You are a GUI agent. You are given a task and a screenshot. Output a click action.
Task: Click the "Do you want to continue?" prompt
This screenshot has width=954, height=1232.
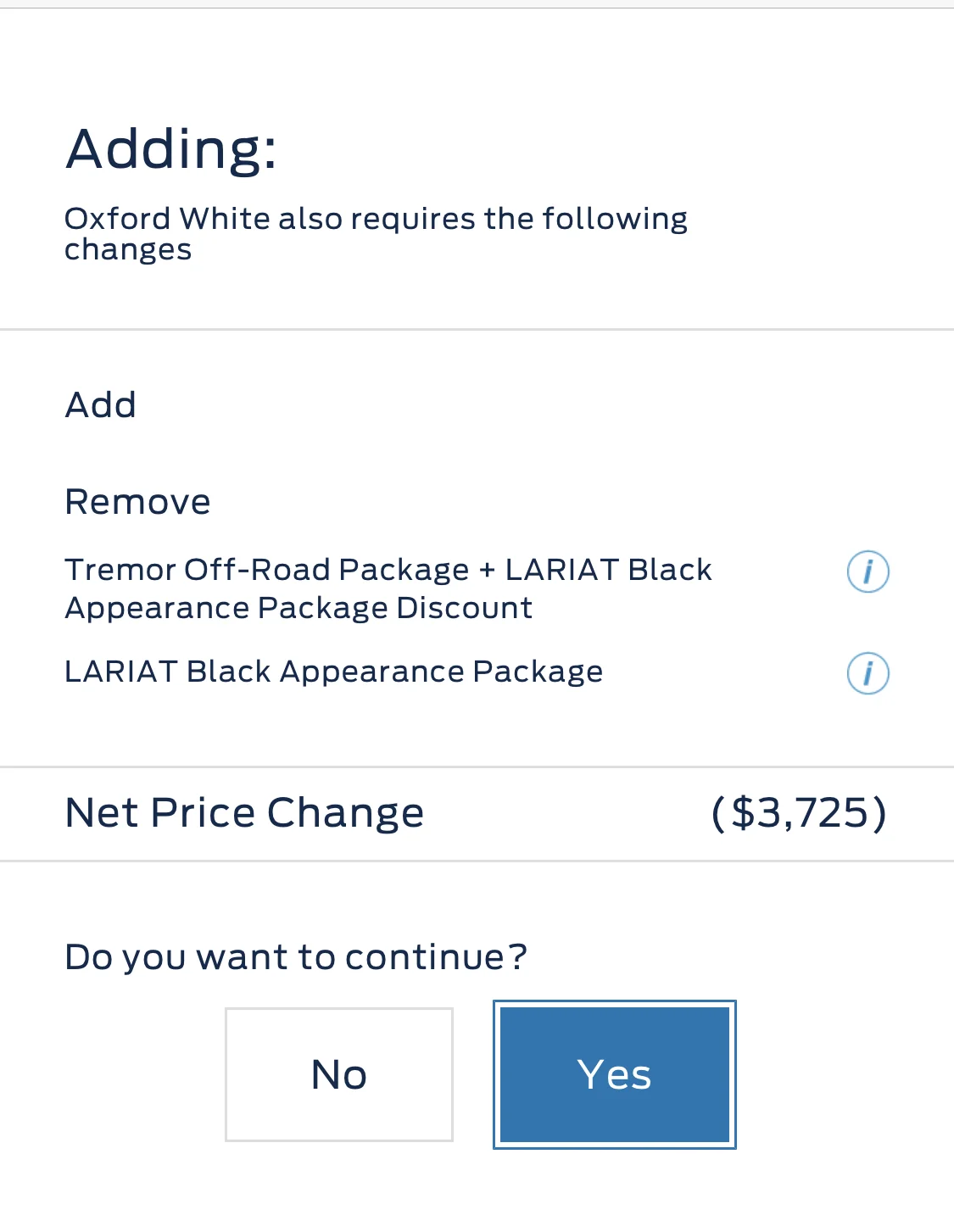click(296, 957)
